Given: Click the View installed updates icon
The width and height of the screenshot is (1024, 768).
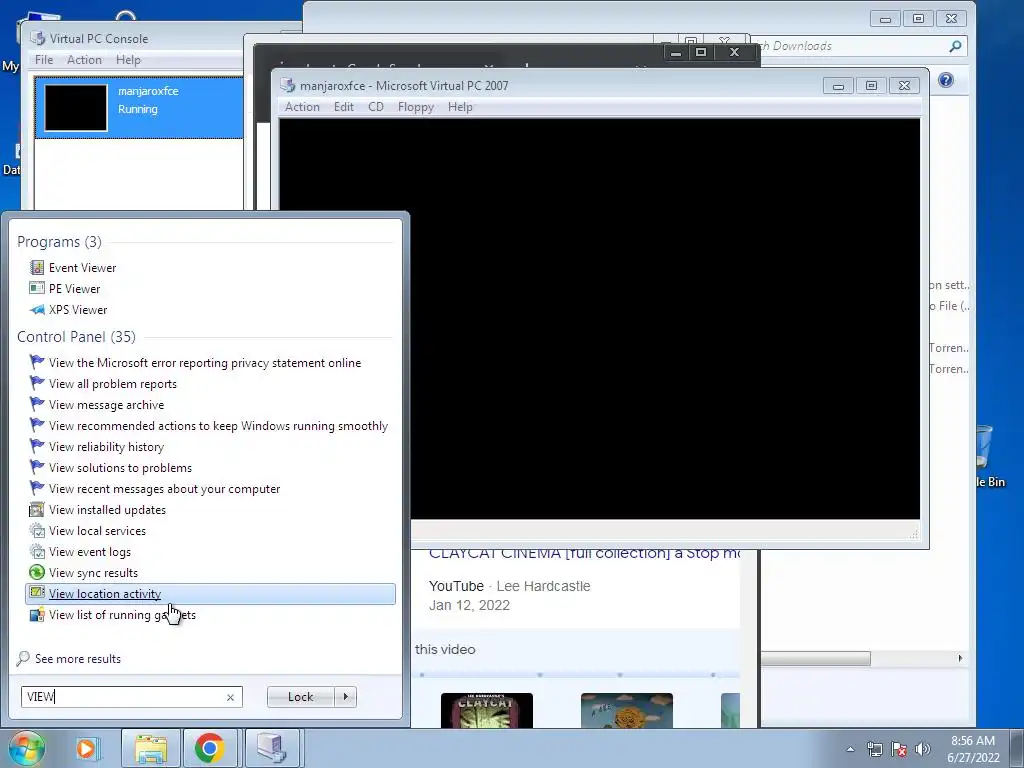Looking at the screenshot, I should 37,509.
